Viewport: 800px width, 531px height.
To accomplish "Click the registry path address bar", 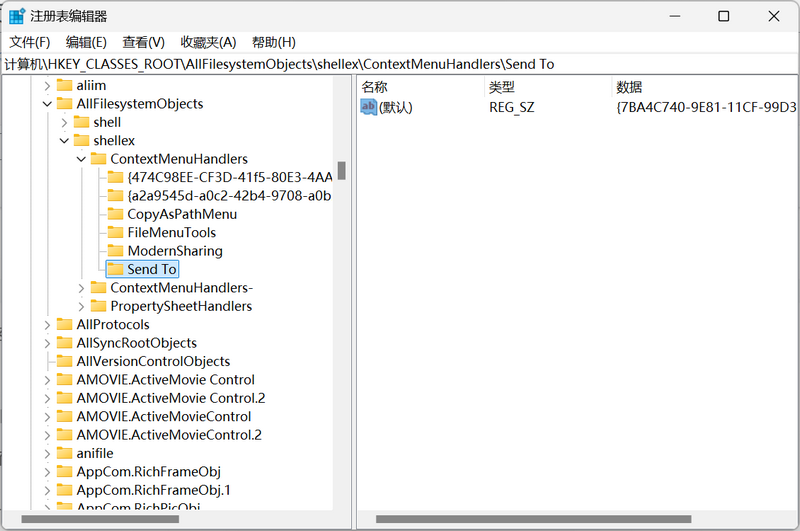I will click(400, 64).
